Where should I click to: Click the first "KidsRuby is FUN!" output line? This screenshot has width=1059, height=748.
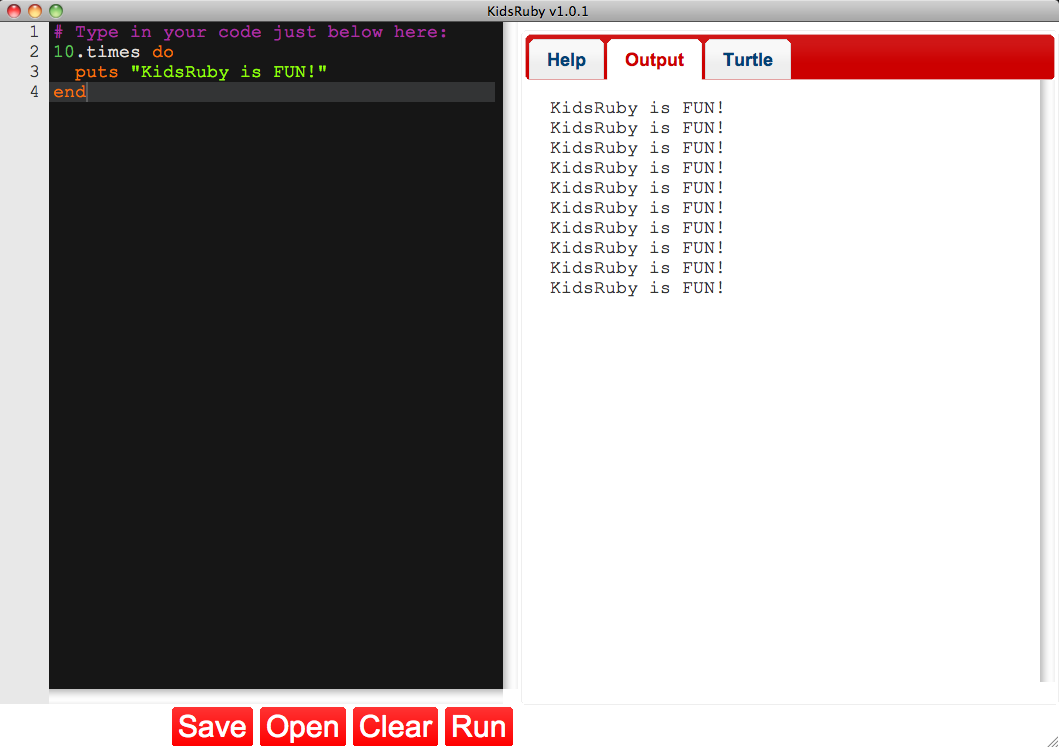pyautogui.click(x=637, y=108)
